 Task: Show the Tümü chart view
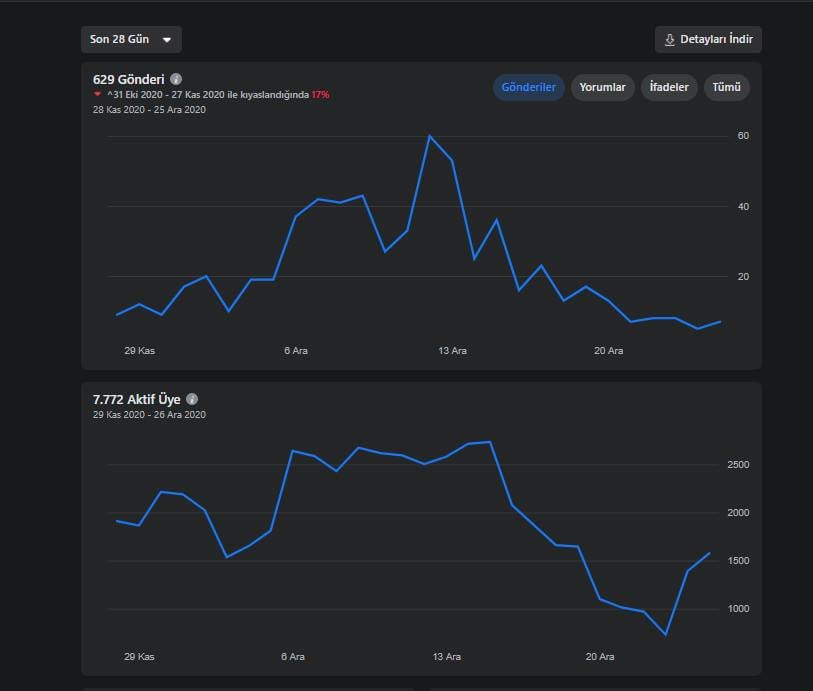coord(726,87)
